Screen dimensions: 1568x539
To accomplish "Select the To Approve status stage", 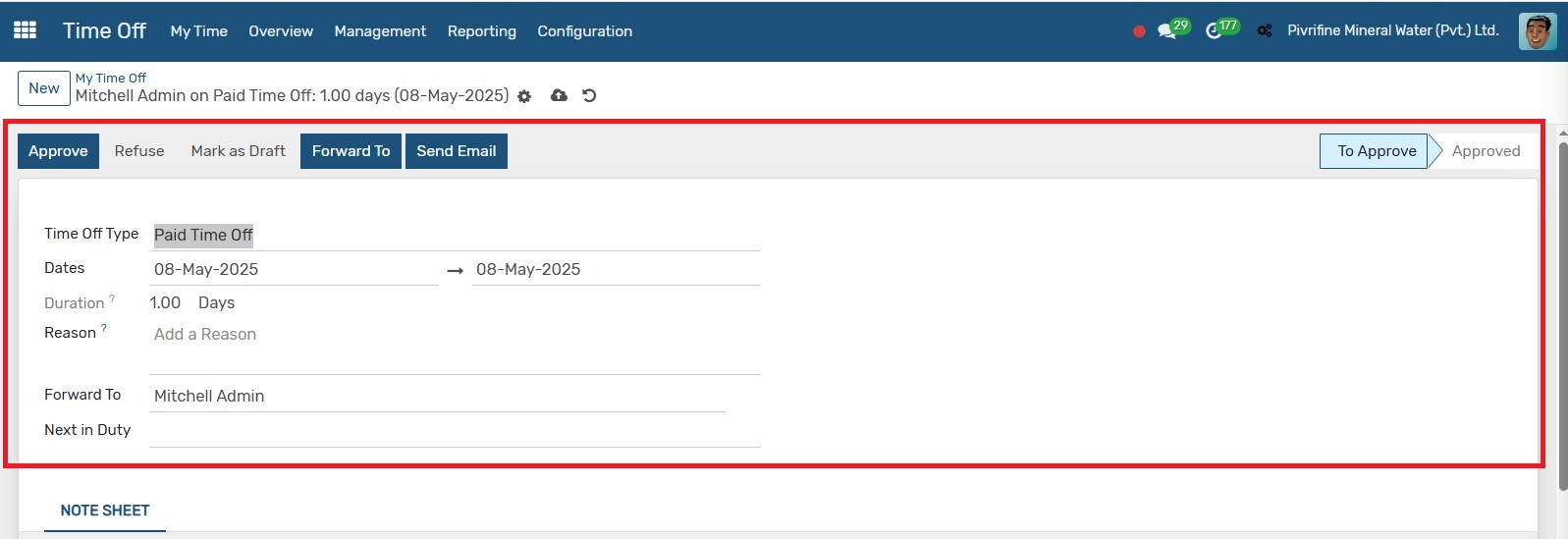I will pyautogui.click(x=1377, y=151).
